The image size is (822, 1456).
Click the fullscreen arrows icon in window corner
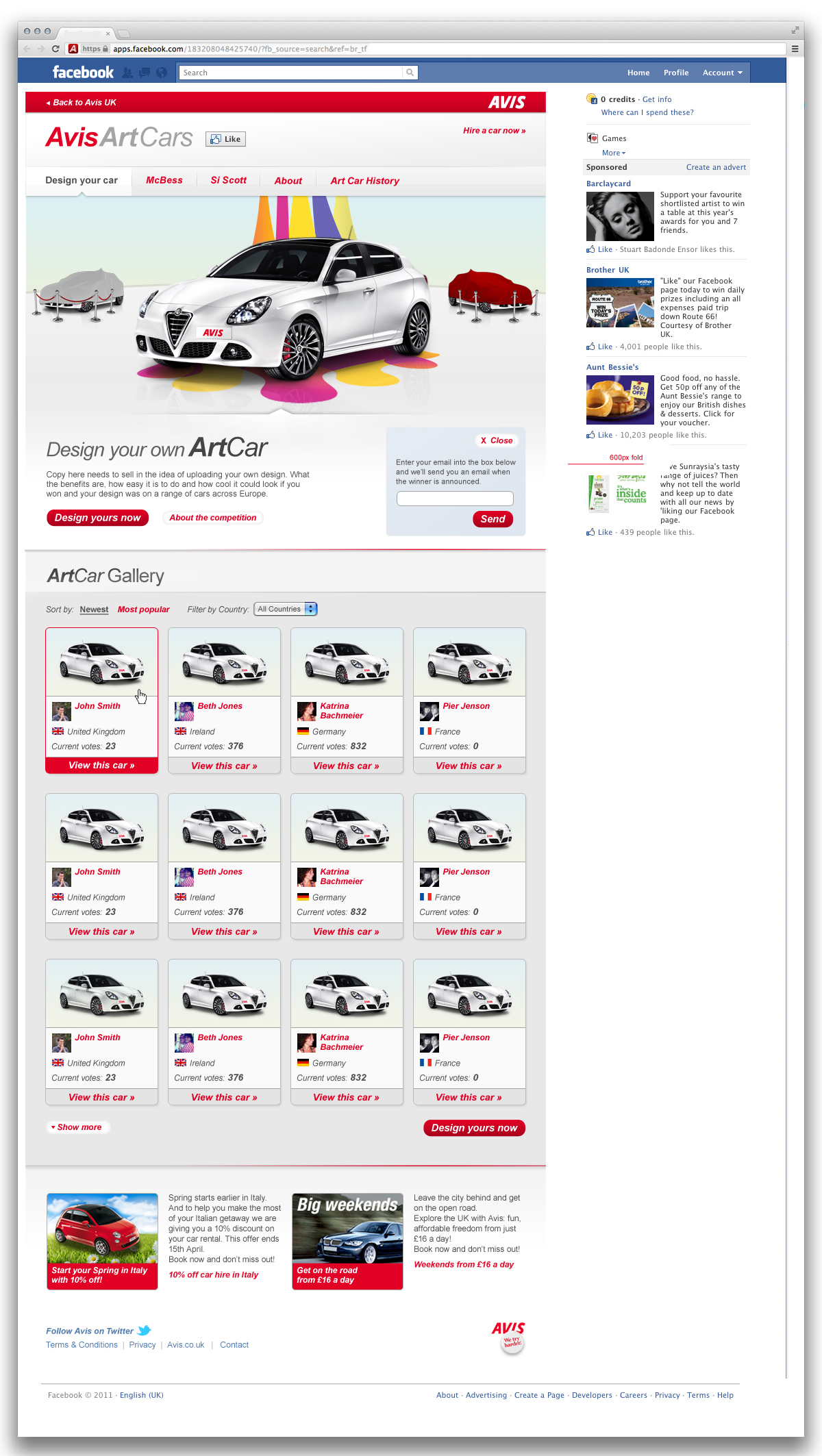(795, 30)
